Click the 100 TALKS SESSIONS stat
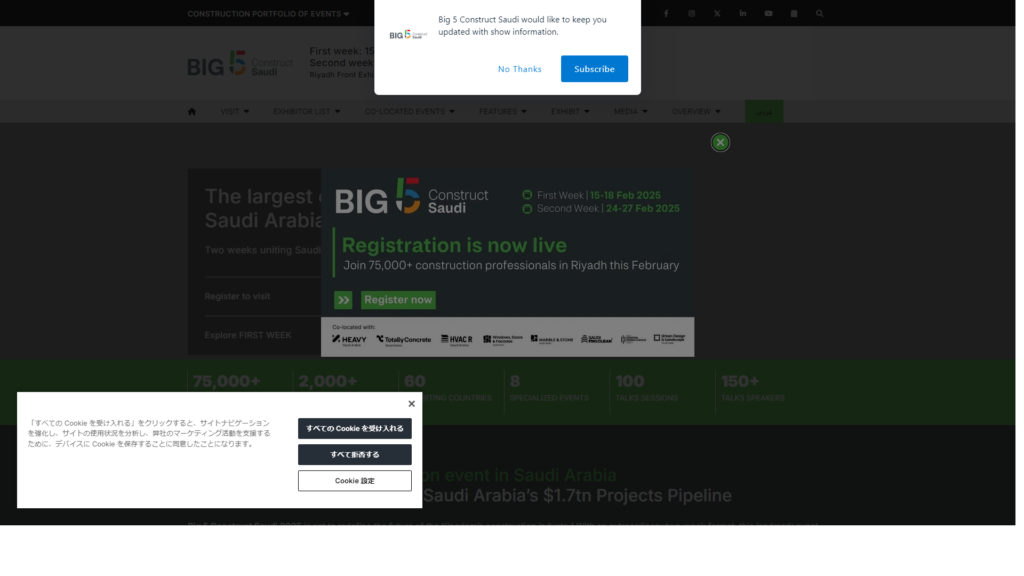 [x=647, y=387]
